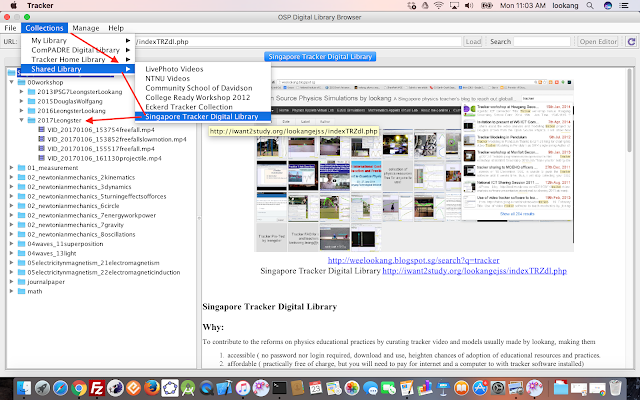640x400 pixels.
Task: Expand the 02_newtonianmechanics_3dynamics folder
Action: point(12,187)
